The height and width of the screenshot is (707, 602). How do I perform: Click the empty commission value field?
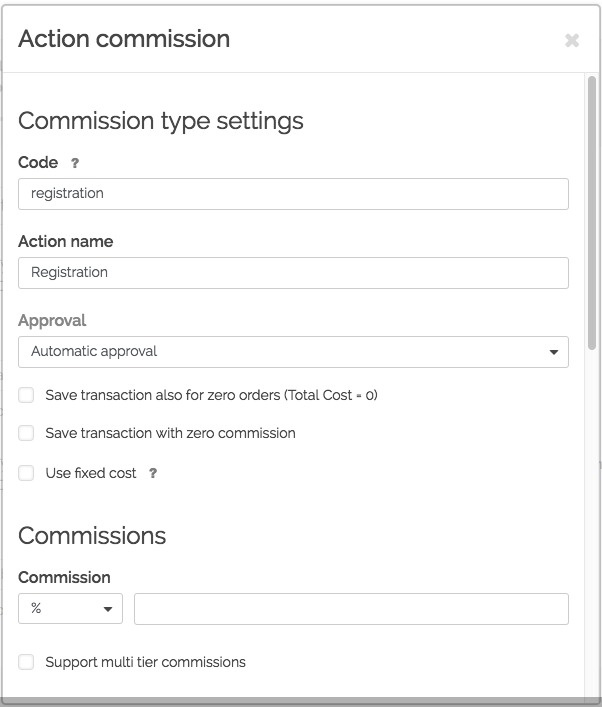(x=351, y=609)
